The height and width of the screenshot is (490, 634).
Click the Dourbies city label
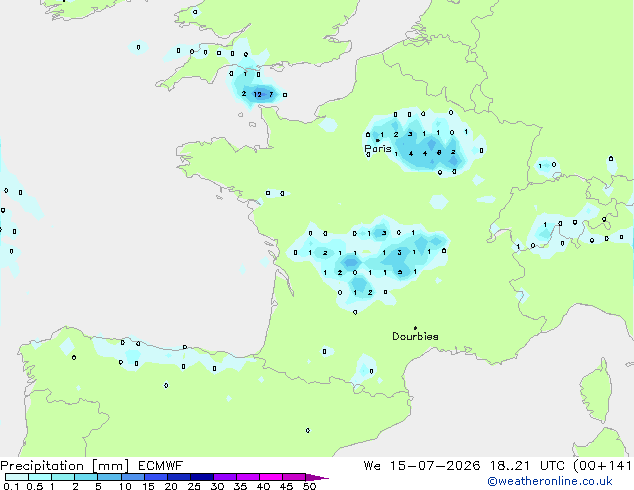coord(415,336)
